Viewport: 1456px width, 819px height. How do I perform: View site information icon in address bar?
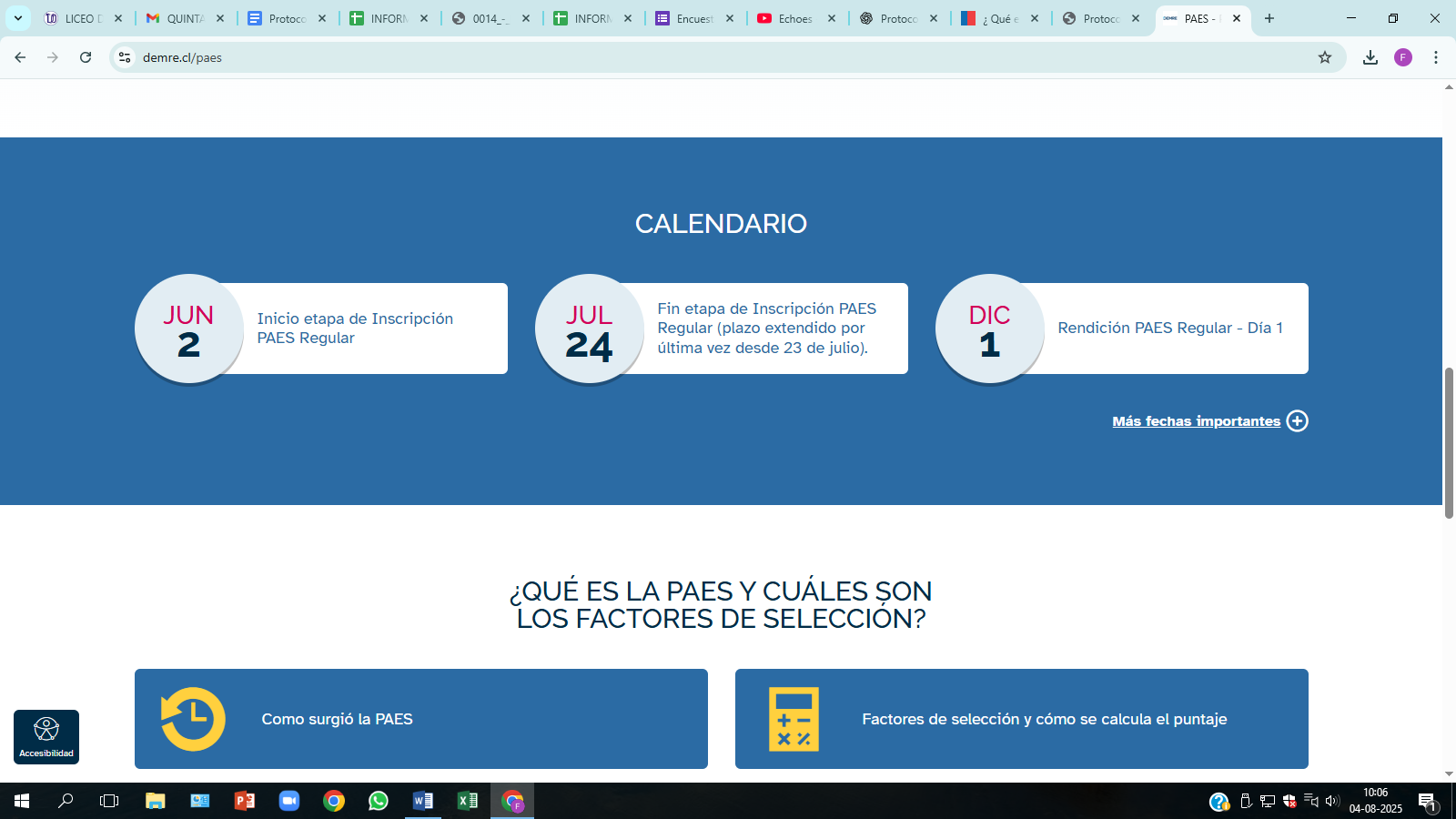coord(125,57)
